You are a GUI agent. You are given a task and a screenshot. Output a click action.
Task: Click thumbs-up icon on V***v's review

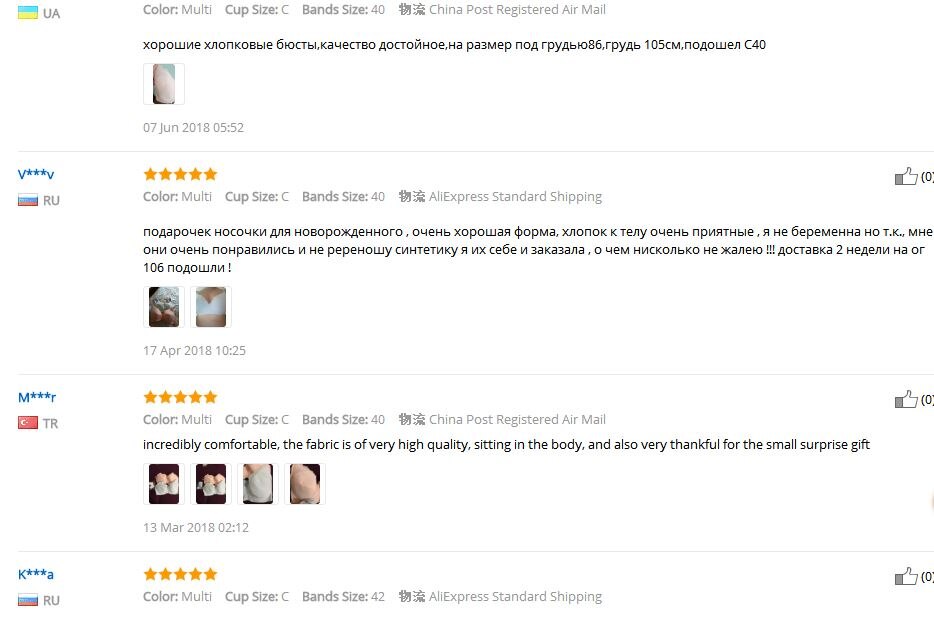pos(906,176)
